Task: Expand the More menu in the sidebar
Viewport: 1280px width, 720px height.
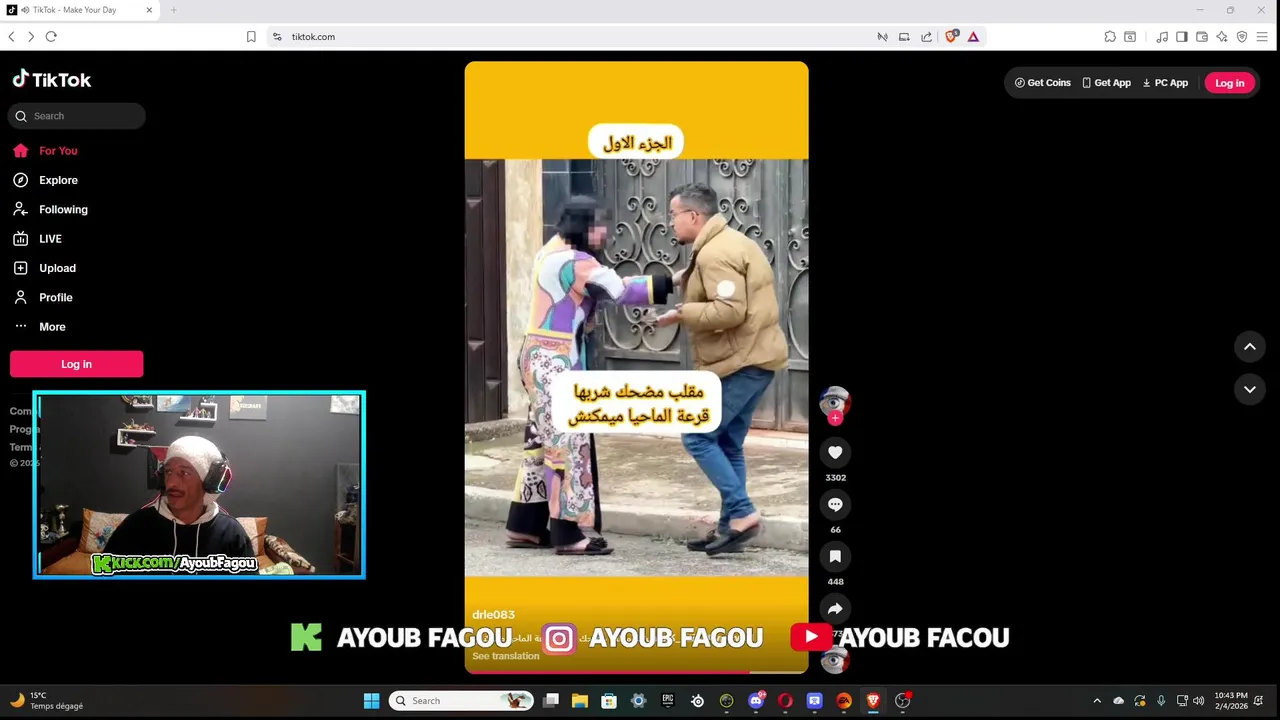Action: point(40,327)
